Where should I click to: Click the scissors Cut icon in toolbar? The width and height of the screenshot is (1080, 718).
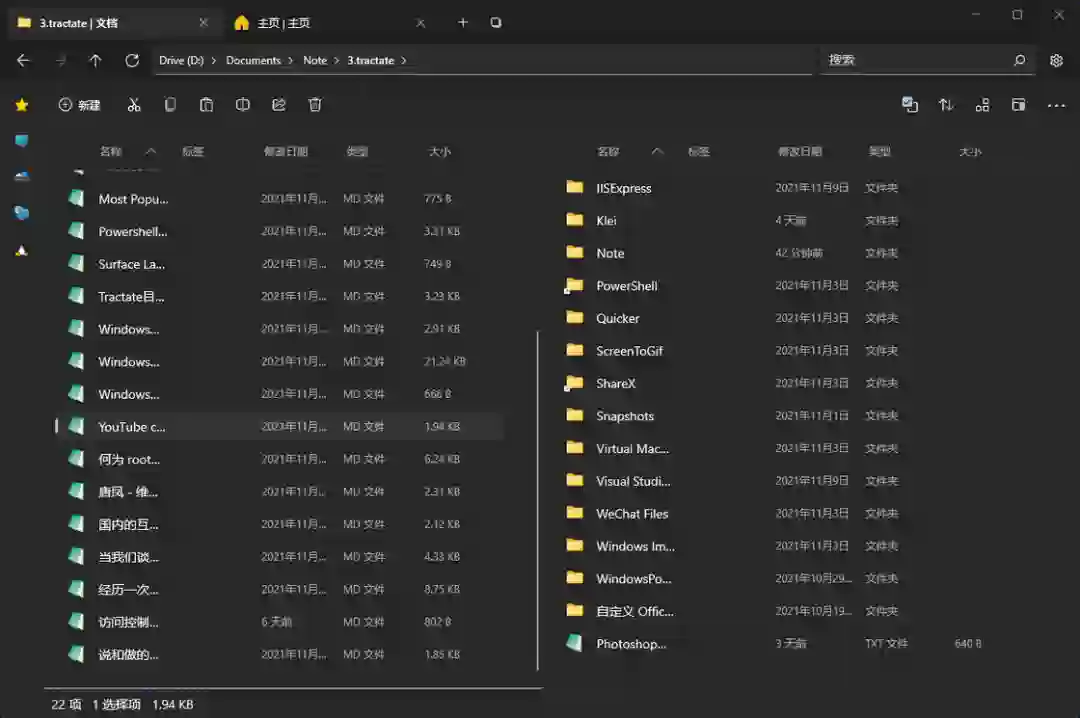tap(134, 105)
